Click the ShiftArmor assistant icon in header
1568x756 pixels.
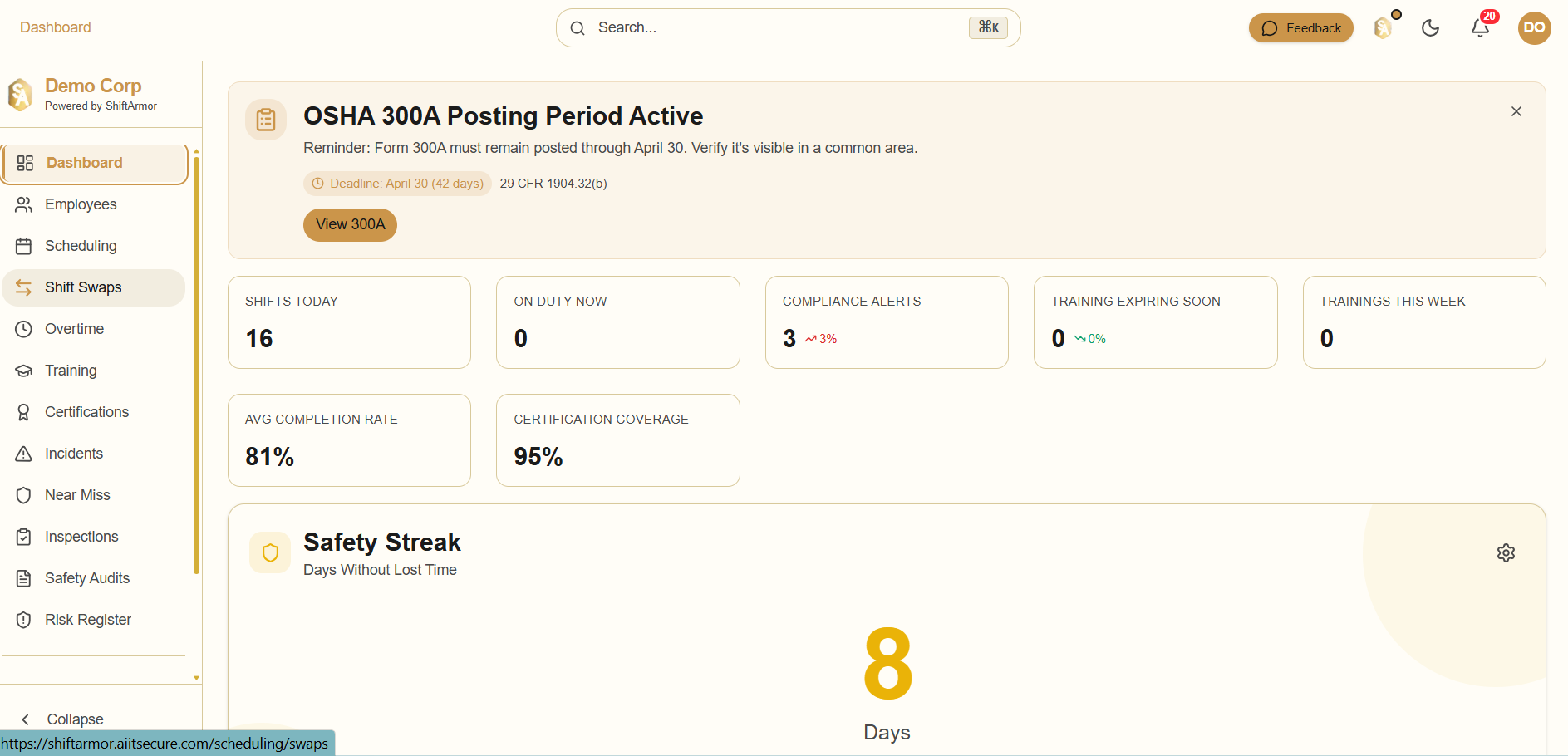pos(1383,28)
